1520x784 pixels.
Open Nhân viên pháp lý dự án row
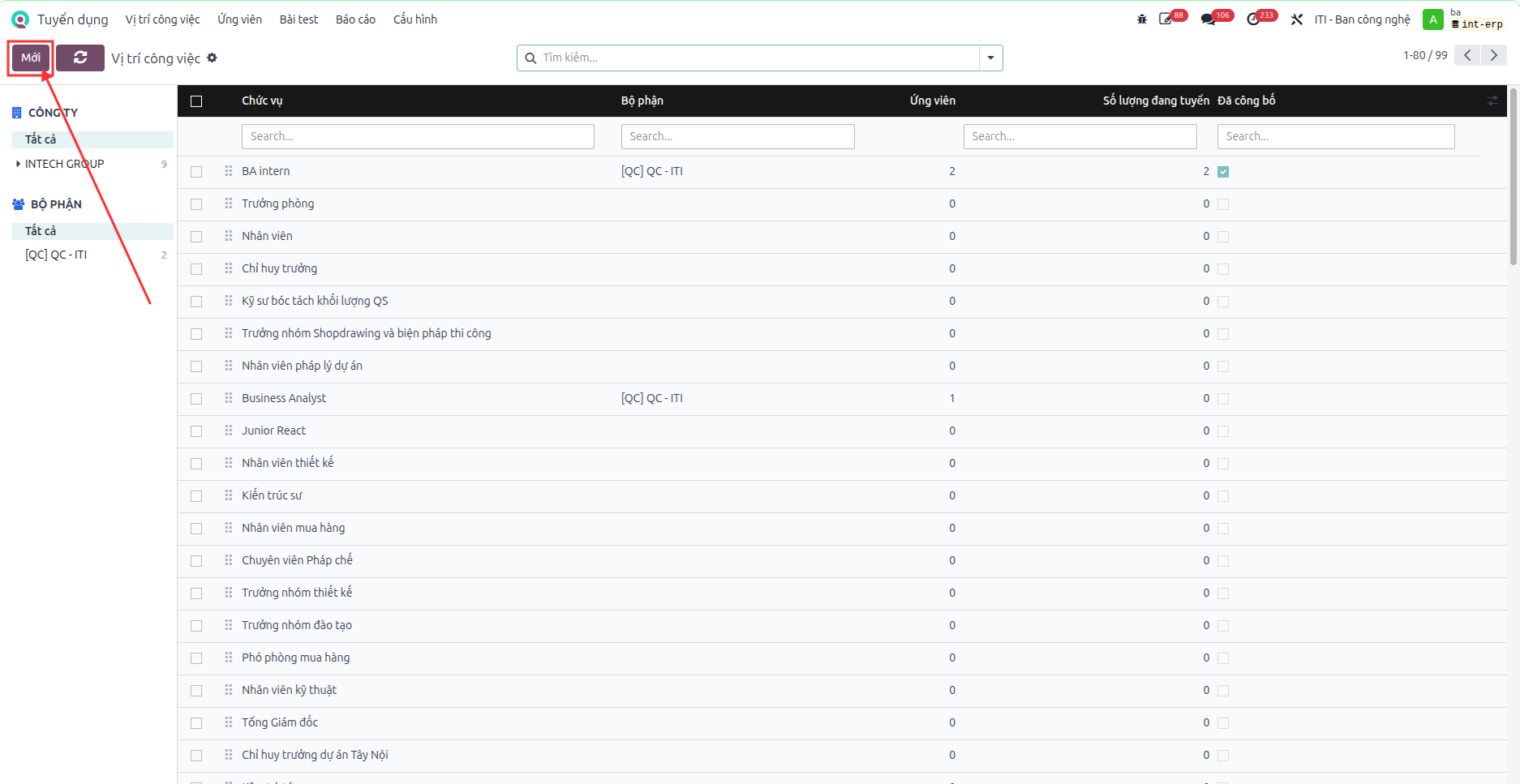pos(842,366)
